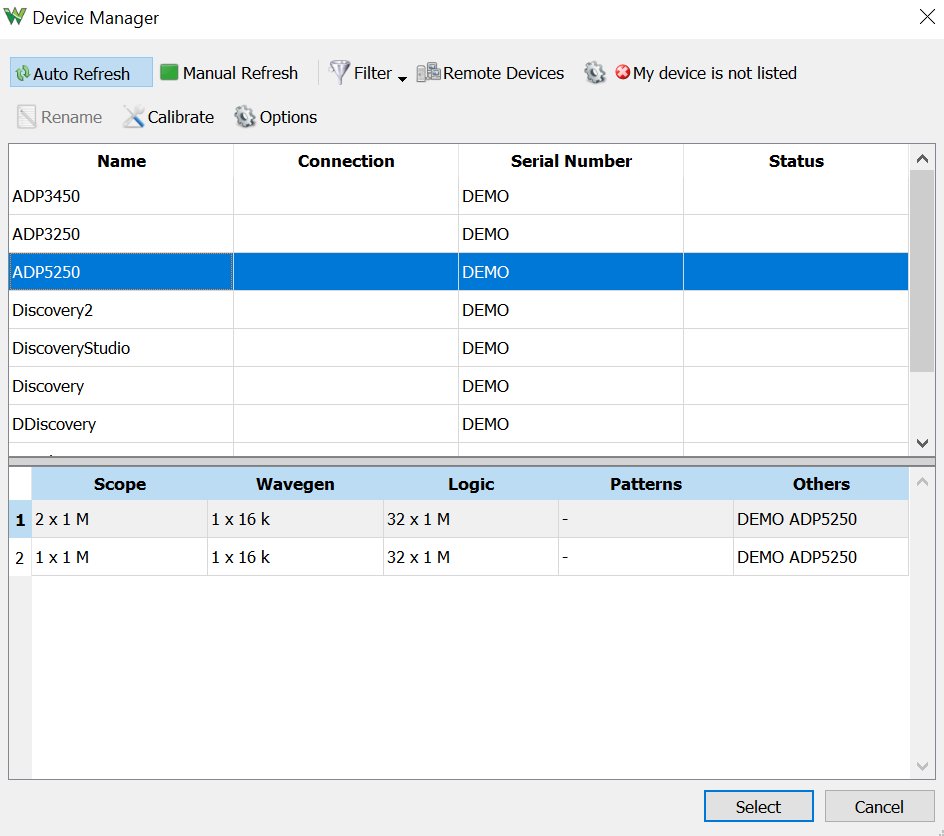Click the Status column header

[x=796, y=161]
